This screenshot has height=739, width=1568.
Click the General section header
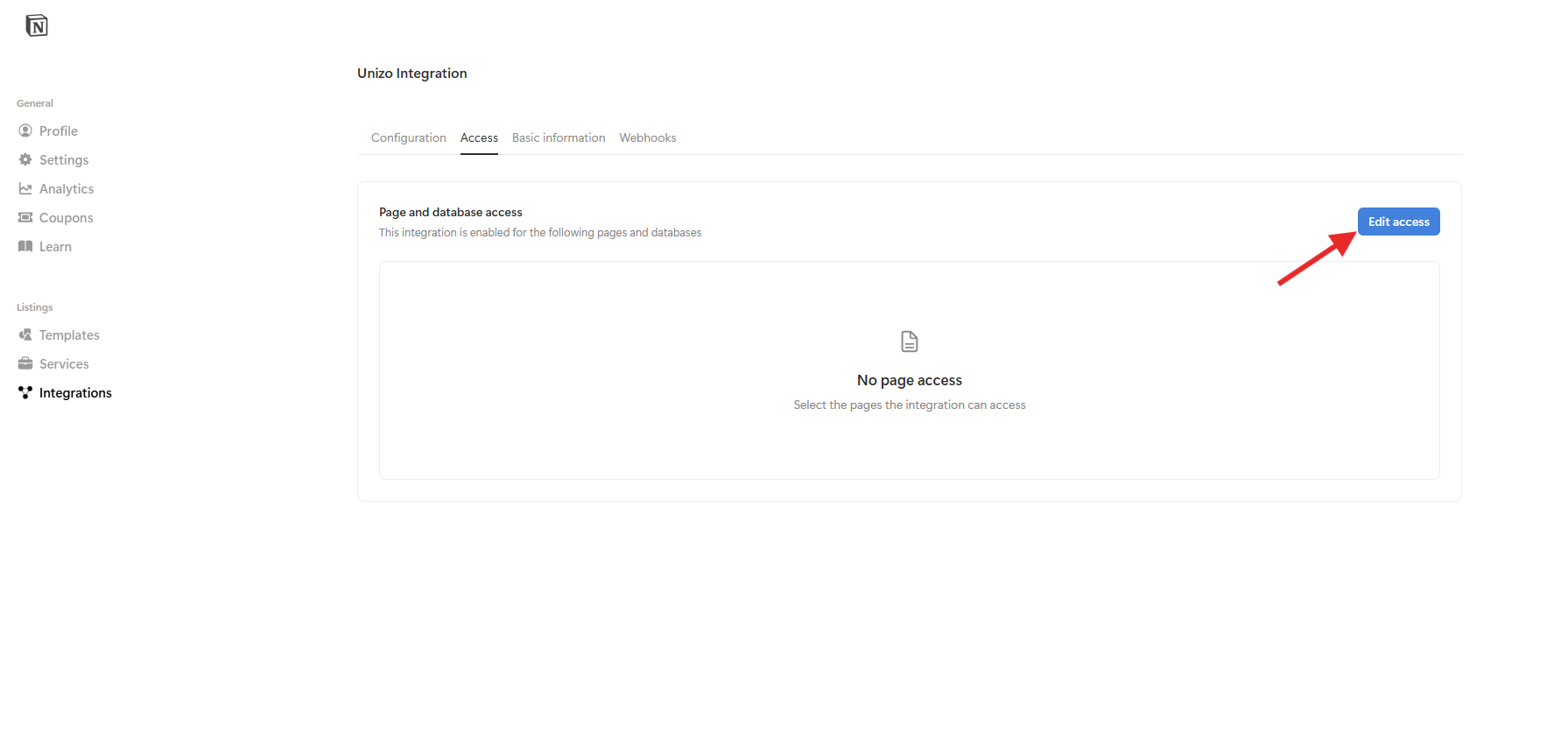click(x=35, y=103)
